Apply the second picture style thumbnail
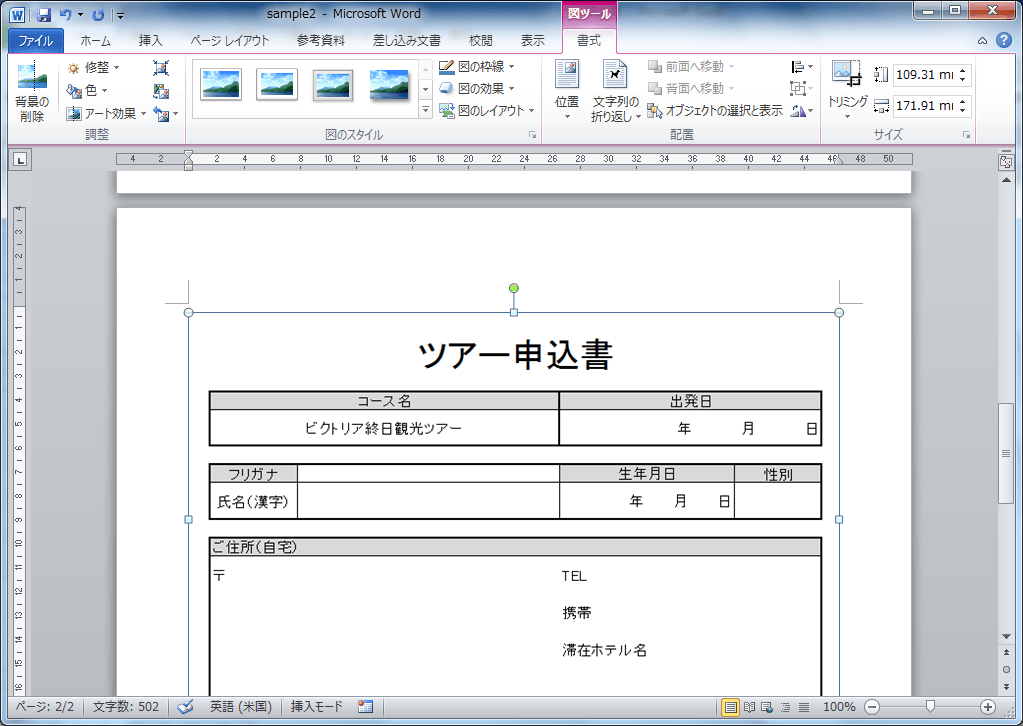 tap(277, 85)
